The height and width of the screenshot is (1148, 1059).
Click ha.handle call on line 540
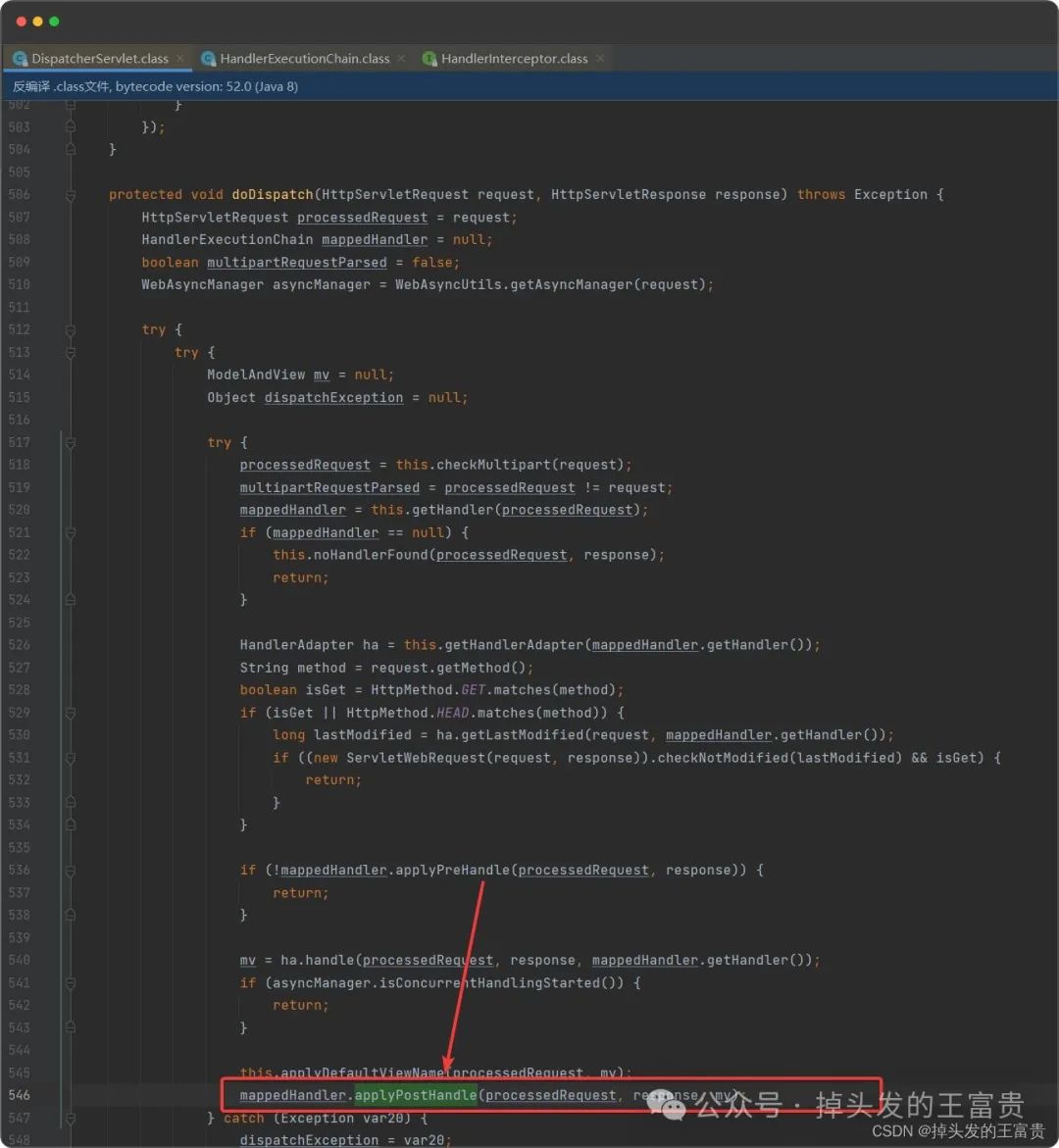[317, 960]
